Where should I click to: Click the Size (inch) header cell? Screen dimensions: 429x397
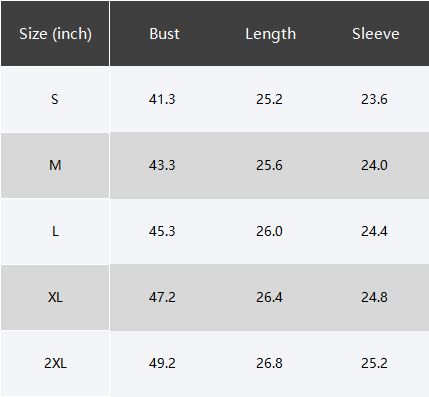pos(55,34)
